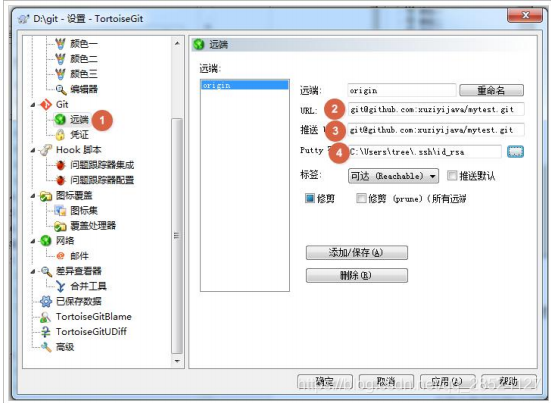This screenshot has height=403, width=551.
Task: Click the URL input field
Action: click(x=436, y=110)
